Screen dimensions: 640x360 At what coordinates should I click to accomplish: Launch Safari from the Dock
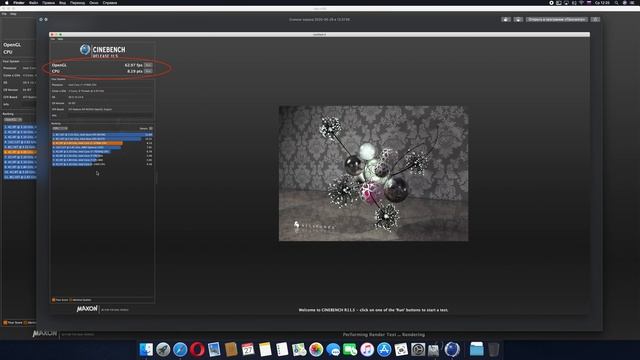click(180, 349)
